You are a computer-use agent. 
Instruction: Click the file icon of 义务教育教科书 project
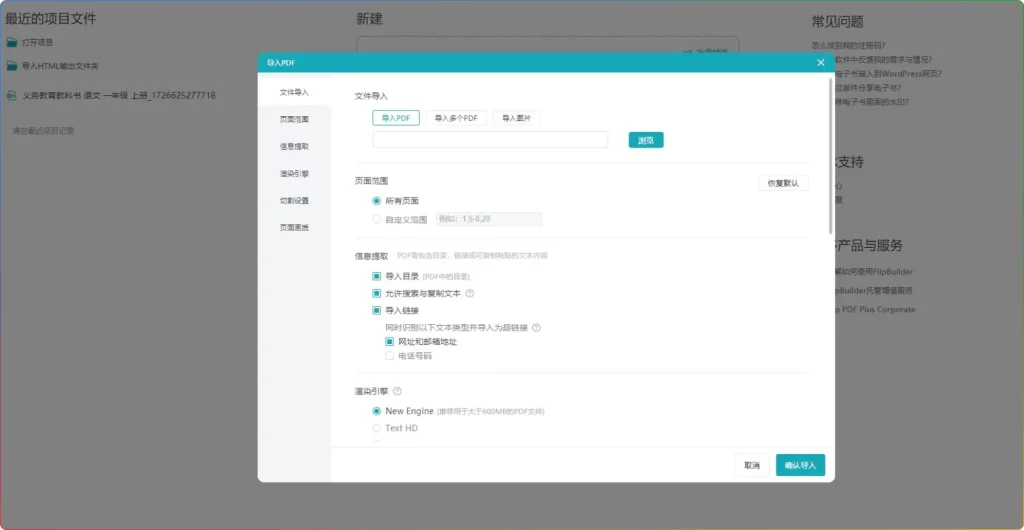[12, 96]
